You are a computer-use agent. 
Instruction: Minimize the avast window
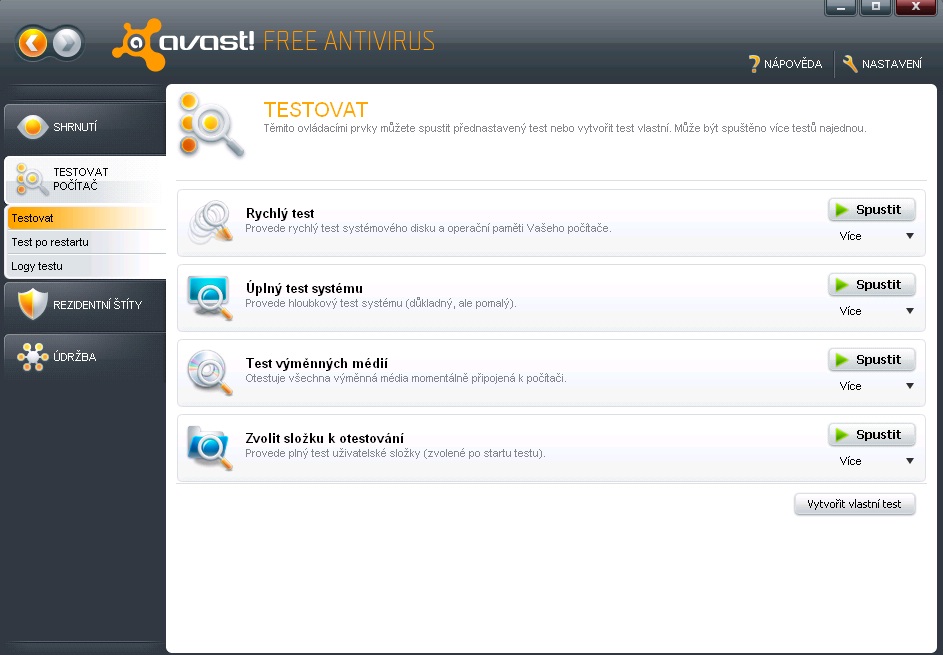click(841, 7)
